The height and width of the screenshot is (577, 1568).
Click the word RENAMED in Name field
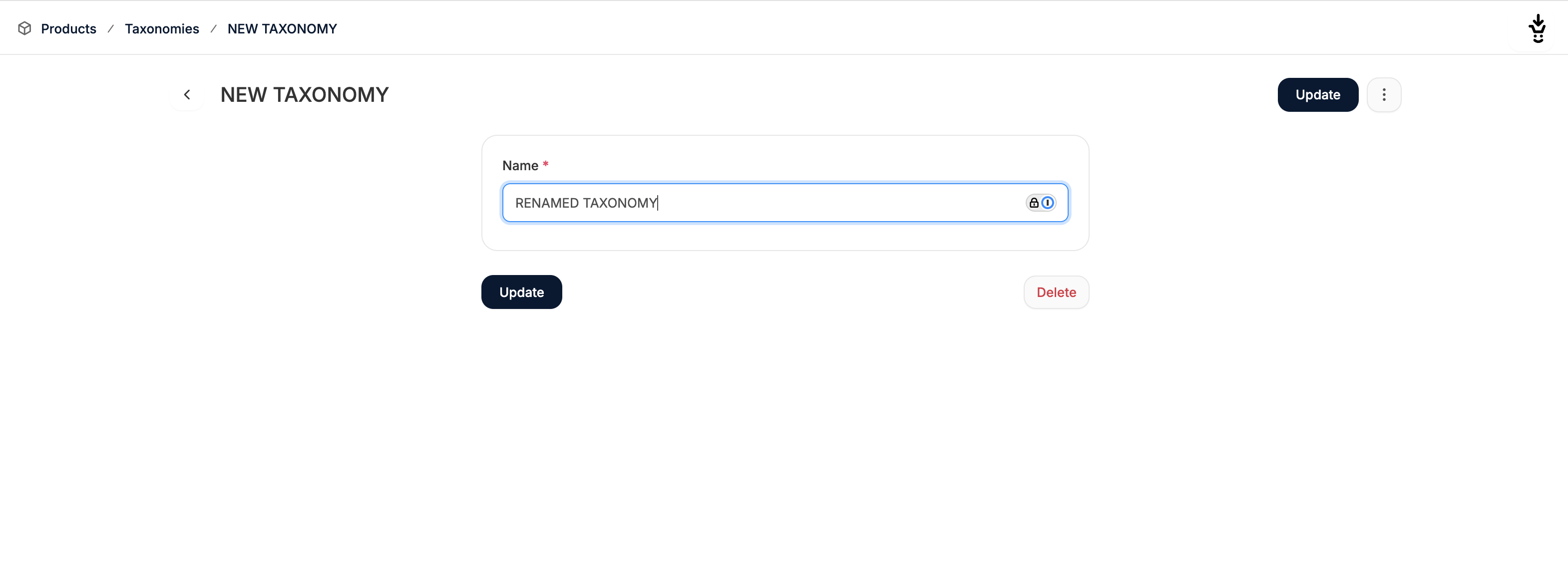(x=547, y=203)
